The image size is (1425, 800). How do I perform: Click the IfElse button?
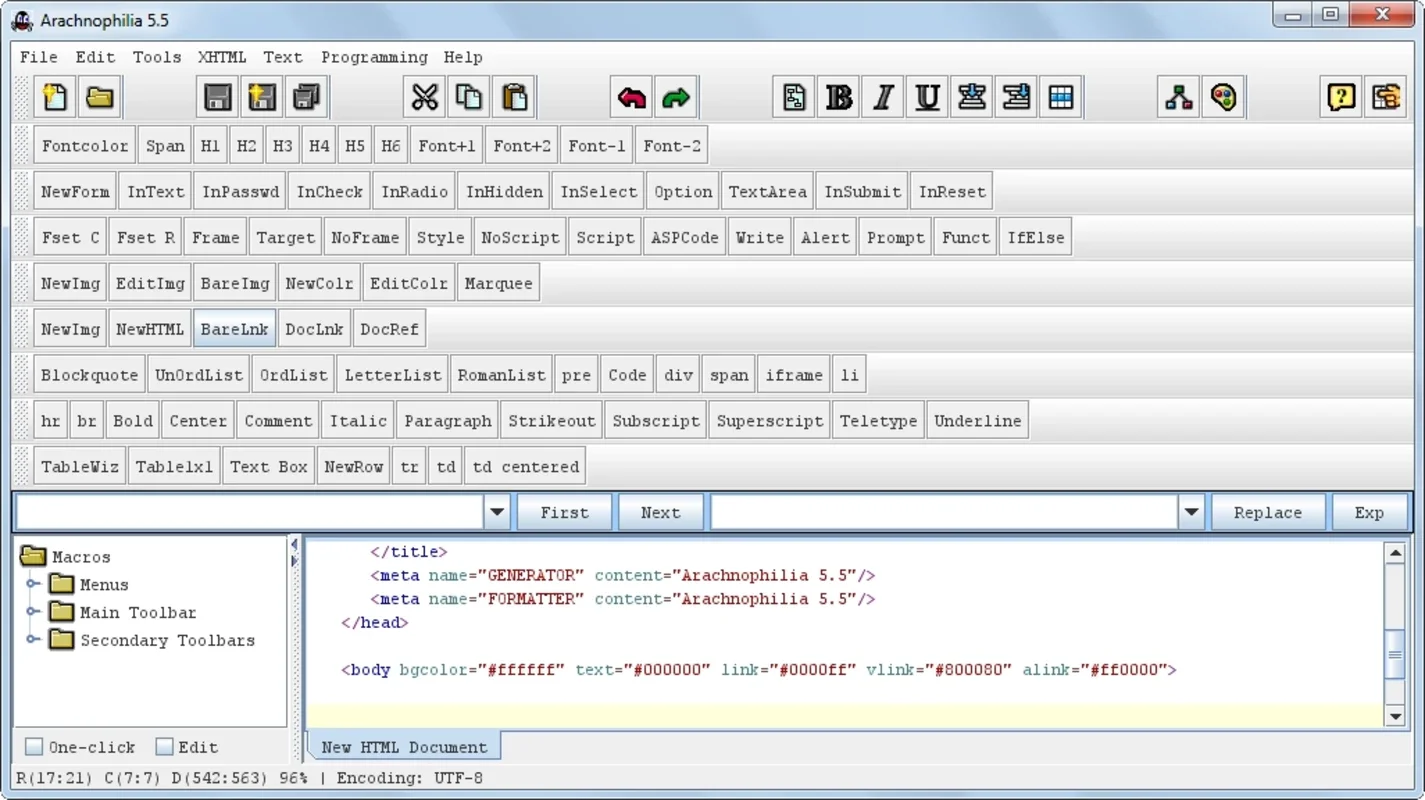point(1035,238)
